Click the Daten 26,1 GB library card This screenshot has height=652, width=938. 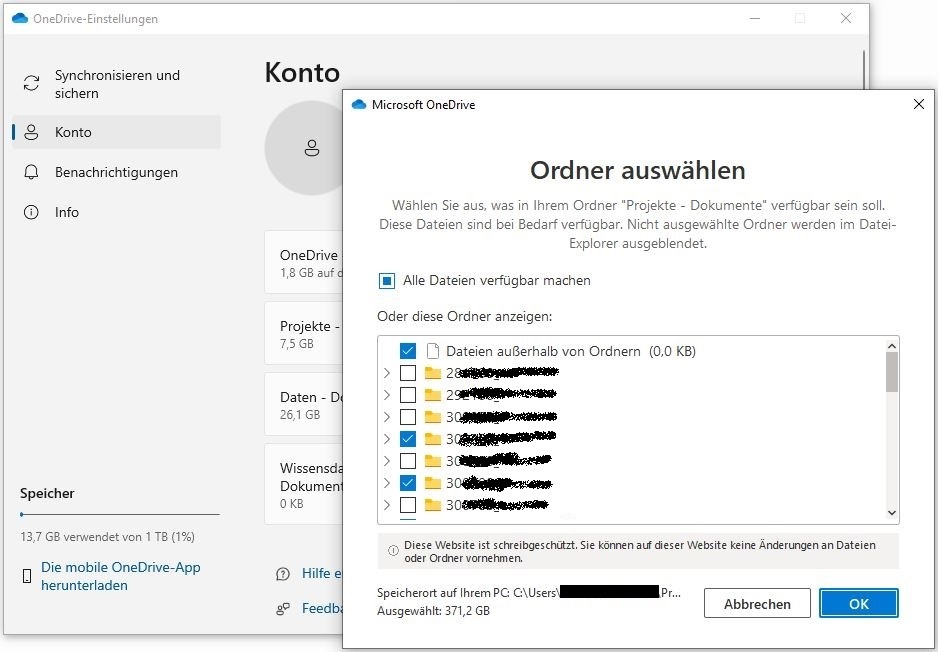[x=304, y=405]
